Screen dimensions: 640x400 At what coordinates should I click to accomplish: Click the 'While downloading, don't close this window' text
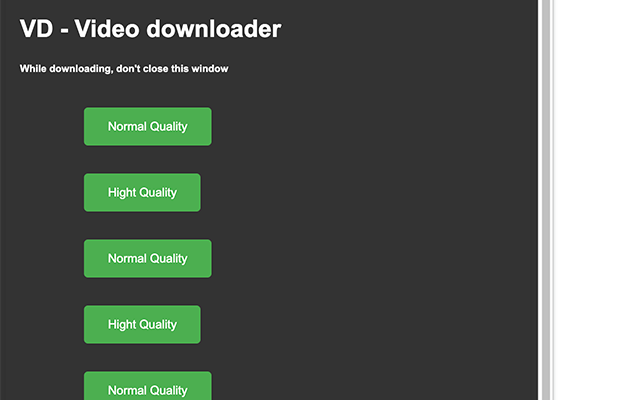pyautogui.click(x=124, y=69)
